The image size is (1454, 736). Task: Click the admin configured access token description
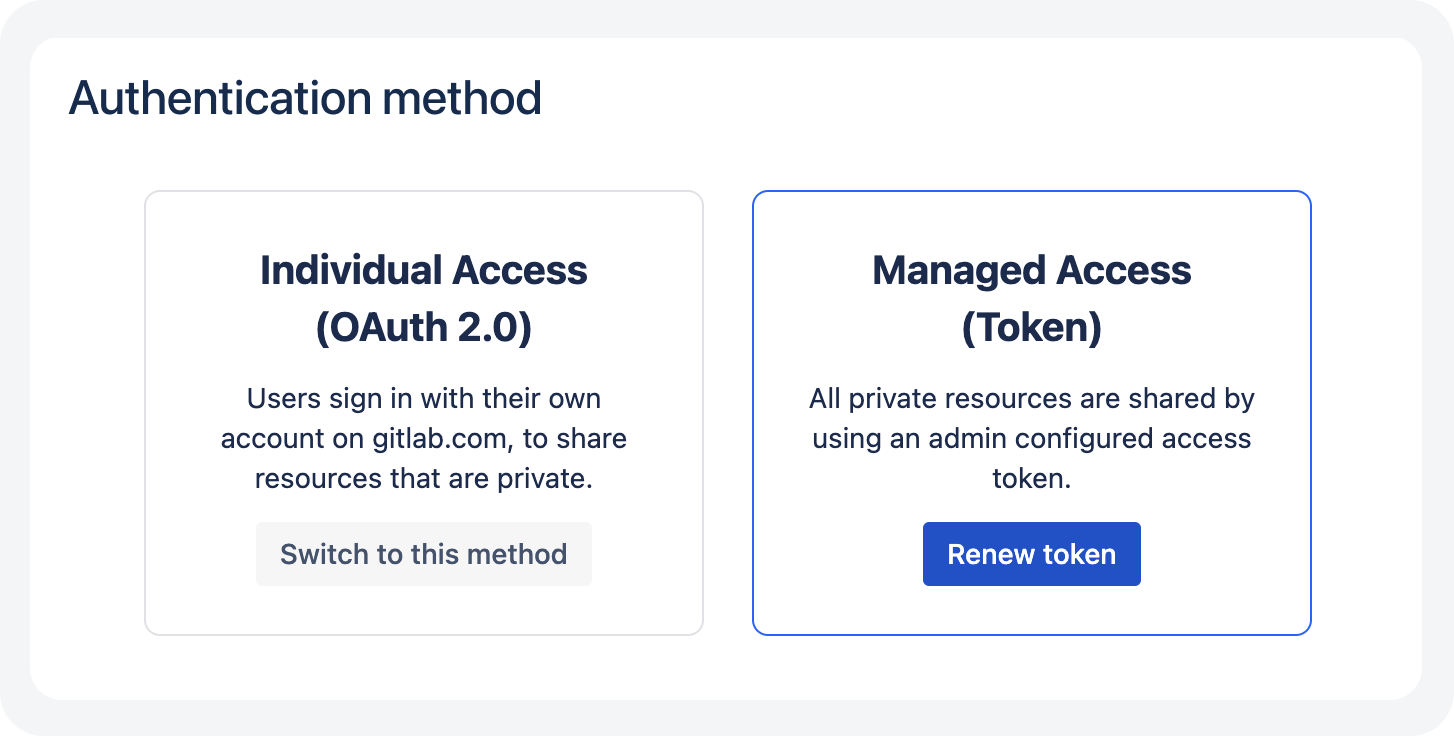click(x=1031, y=438)
